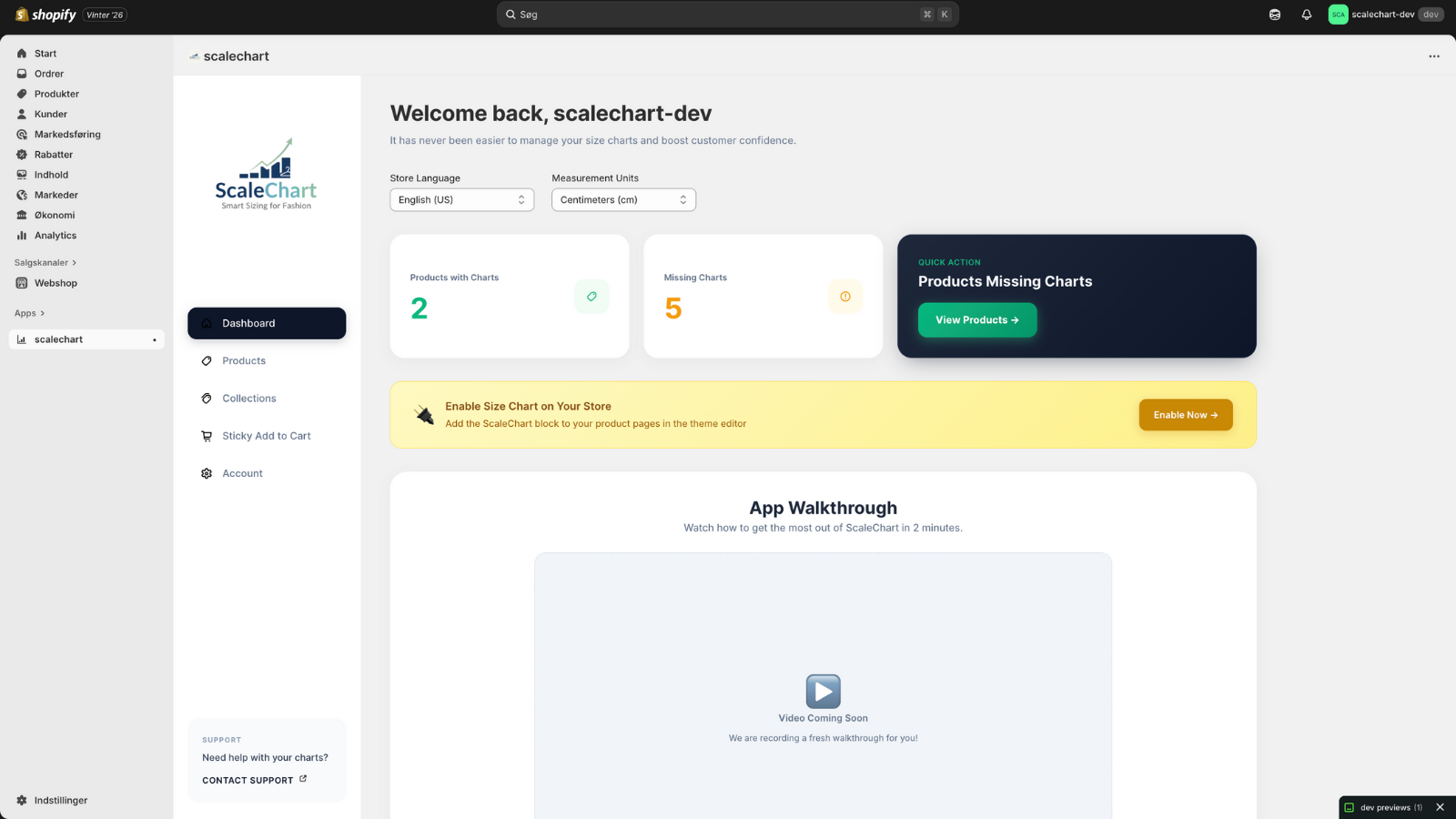Click the Analytics bar chart icon

coord(22,236)
